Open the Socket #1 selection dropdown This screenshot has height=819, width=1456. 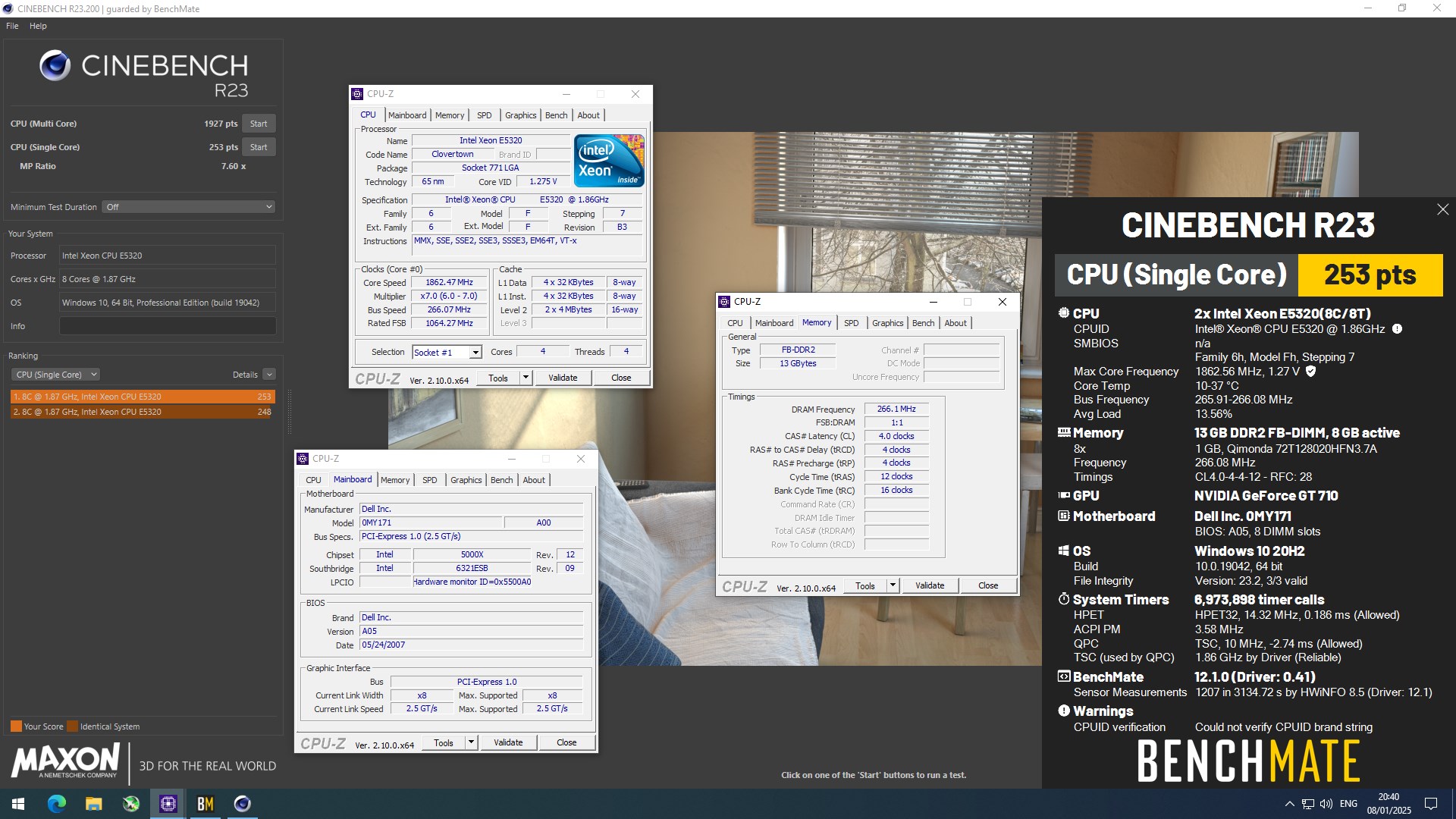click(x=447, y=352)
